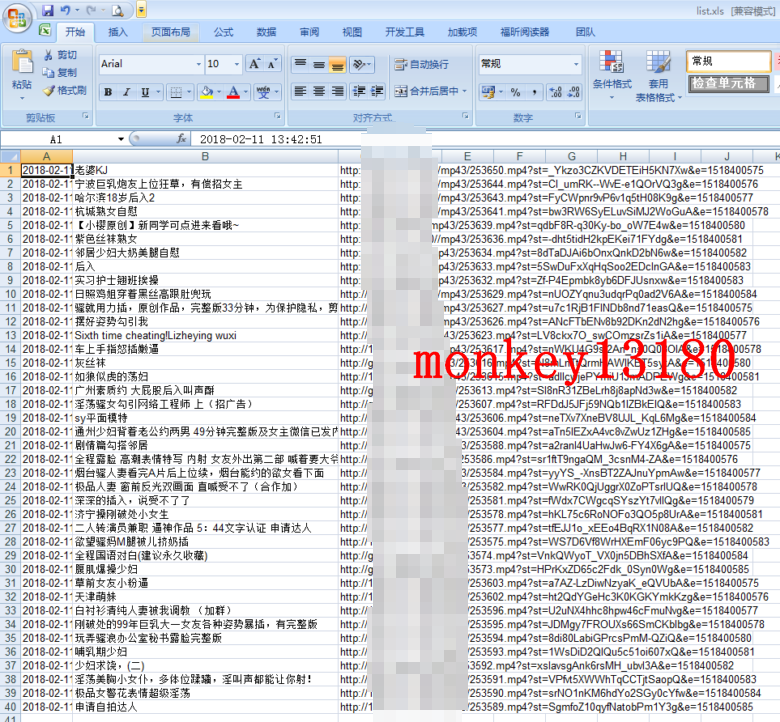Click the red font color swatch
Viewport: 780px width, 722px height.
tap(232, 92)
